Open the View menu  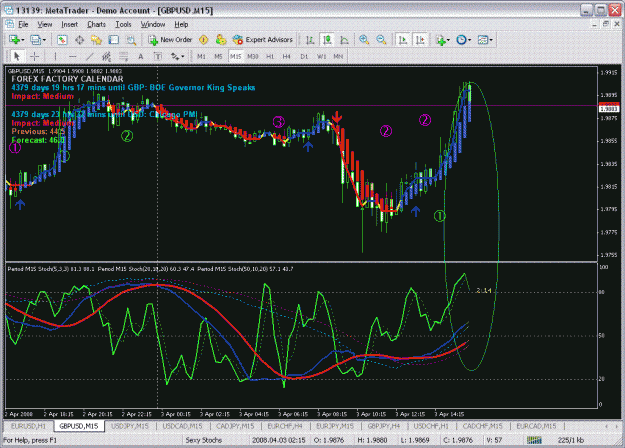[45, 24]
